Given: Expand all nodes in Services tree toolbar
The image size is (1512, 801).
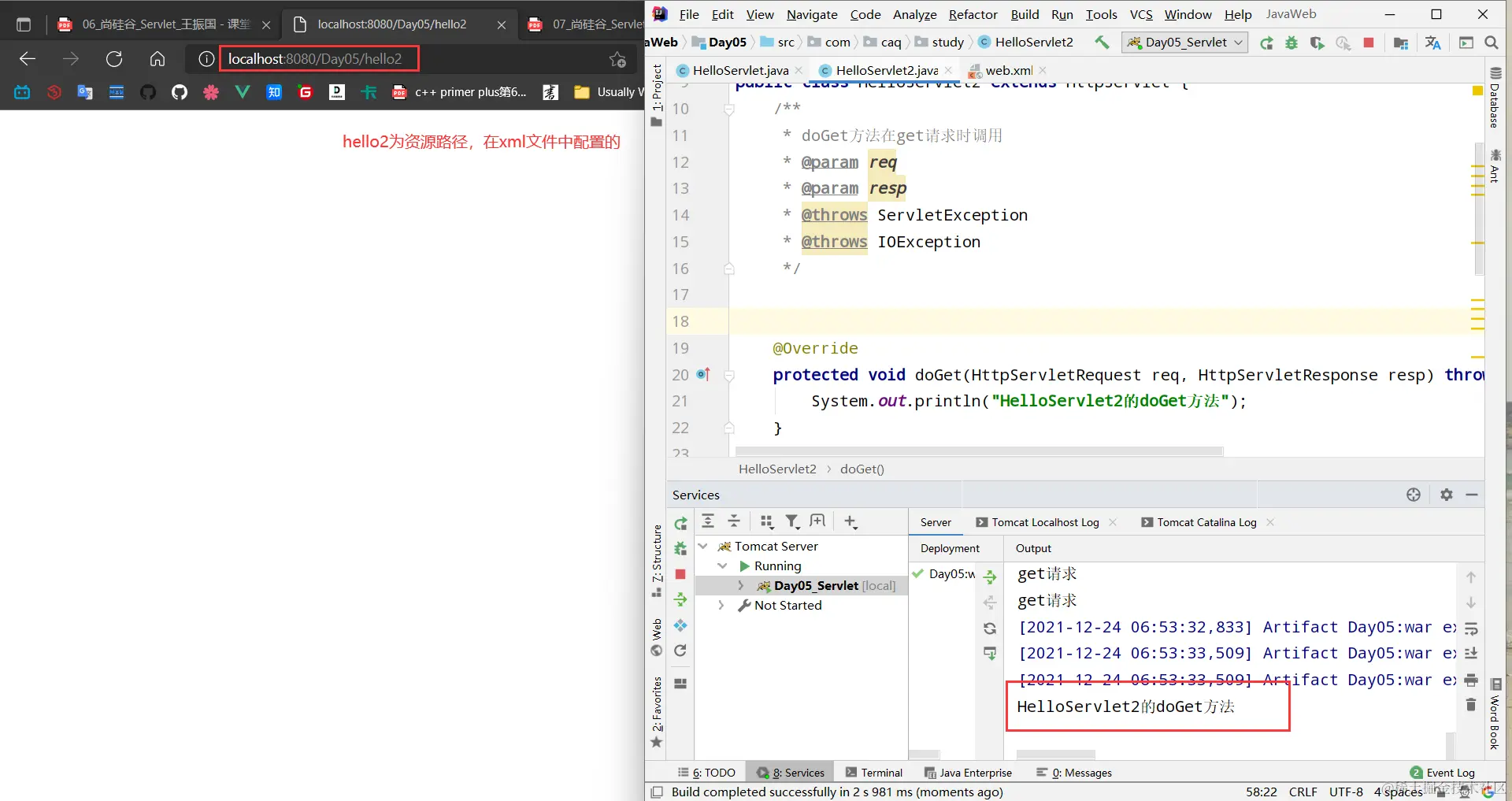Looking at the screenshot, I should [x=708, y=521].
